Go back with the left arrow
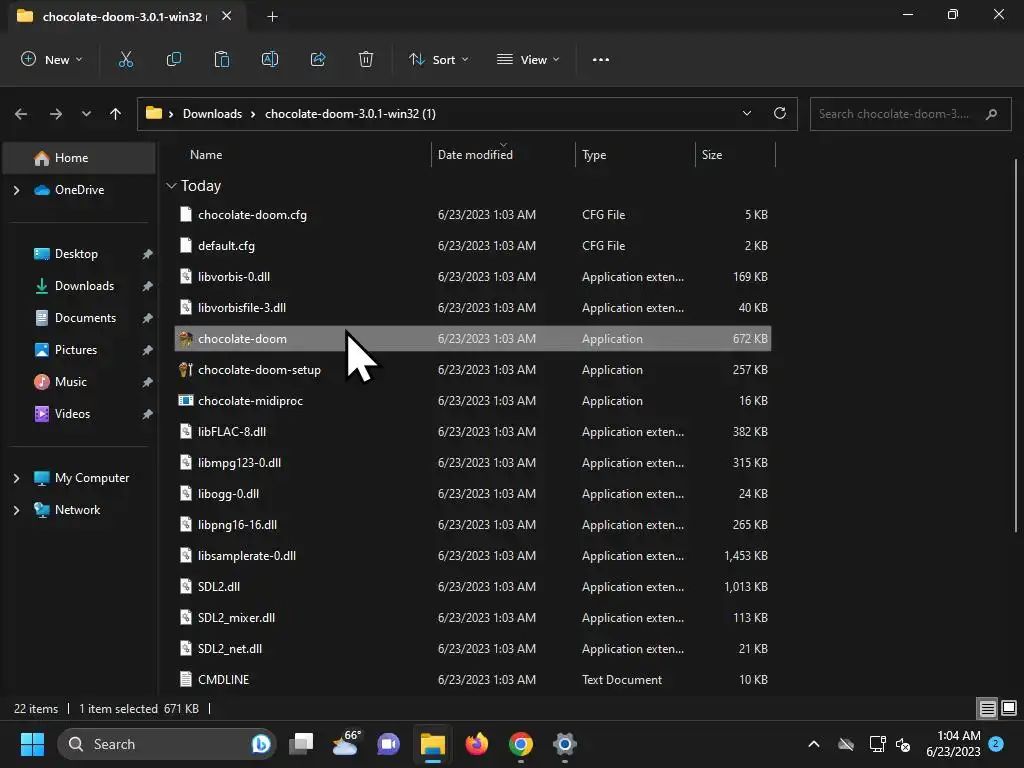This screenshot has height=768, width=1024. pos(21,114)
